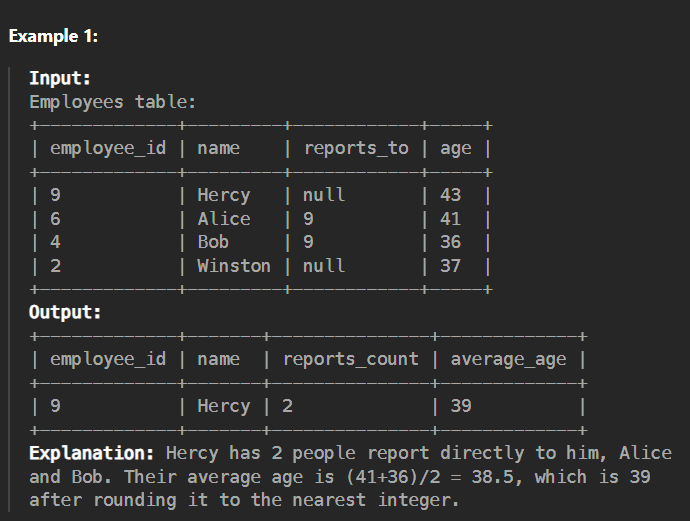Screen dimensions: 690x521
Task: Click the average_age value 39 in the output table
Action: 461,406
